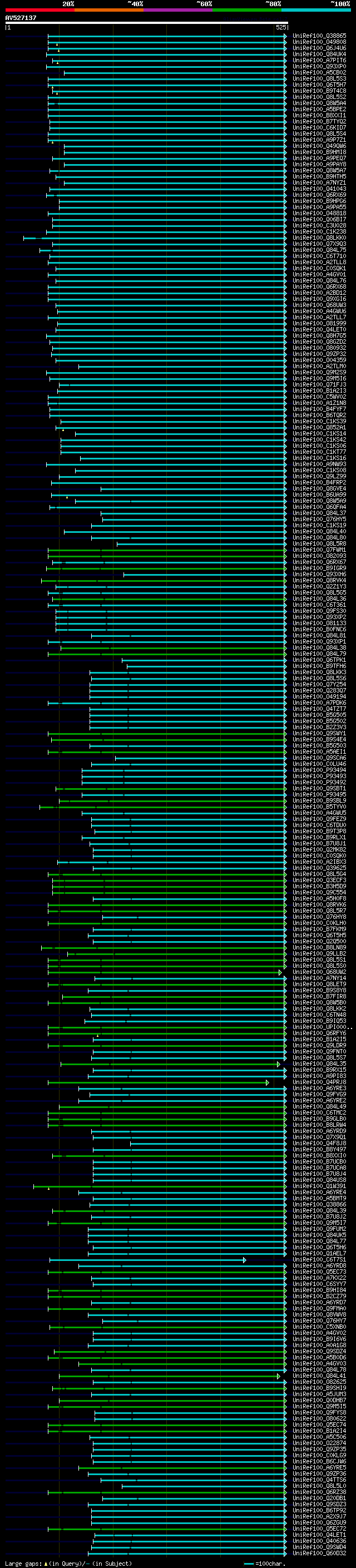Click the green ~80% identity legend bar
Image resolution: width=356 pixels, height=1568 pixels.
tap(247, 10)
